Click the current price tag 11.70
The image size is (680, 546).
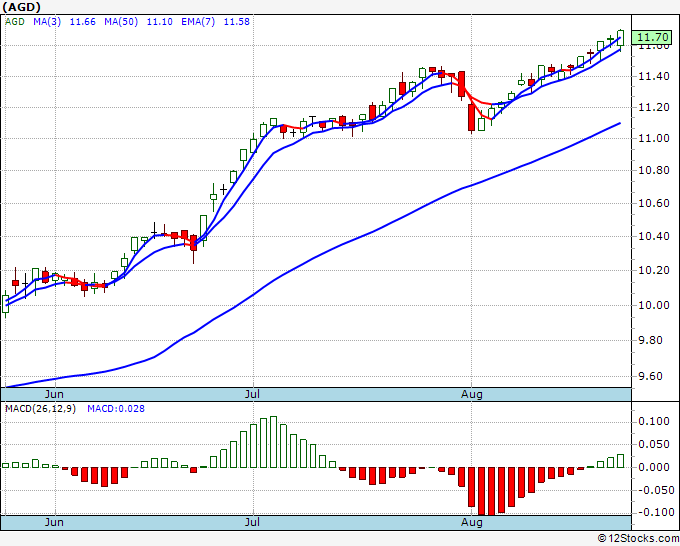[651, 38]
